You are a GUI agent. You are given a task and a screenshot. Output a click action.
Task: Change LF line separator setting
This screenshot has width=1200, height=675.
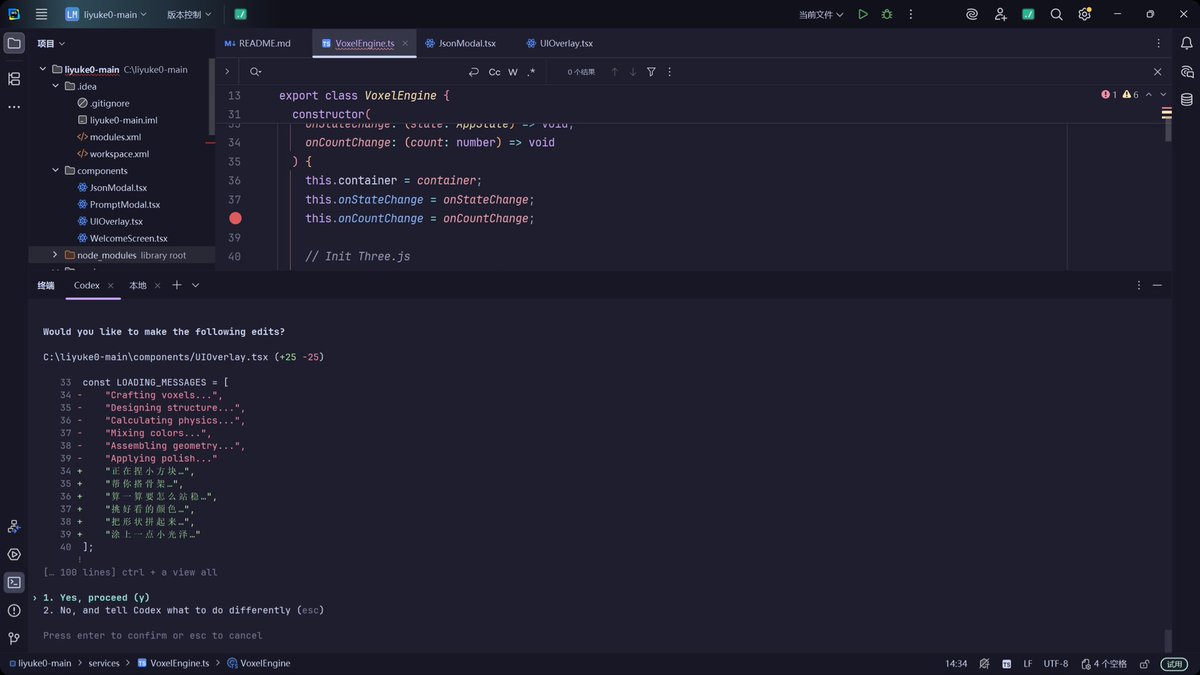click(1028, 663)
